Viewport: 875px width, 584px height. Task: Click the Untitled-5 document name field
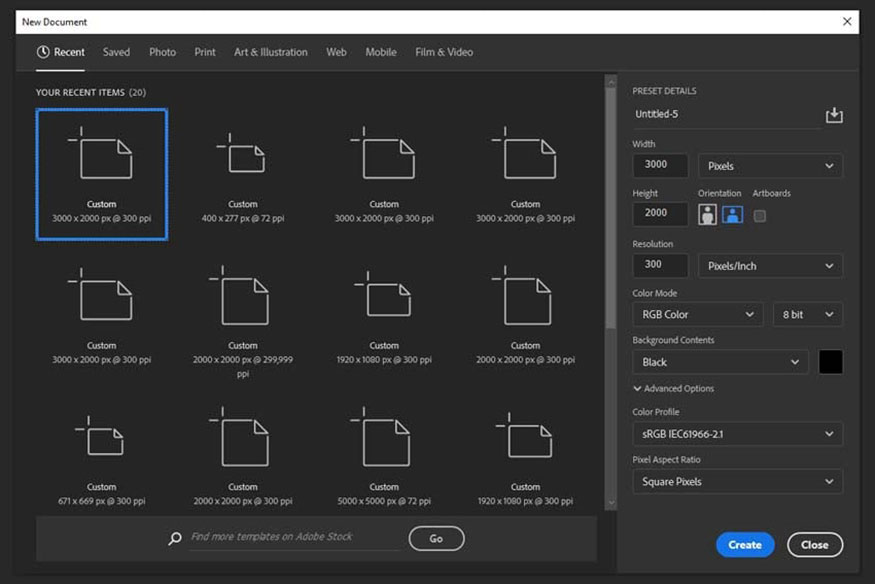point(725,114)
